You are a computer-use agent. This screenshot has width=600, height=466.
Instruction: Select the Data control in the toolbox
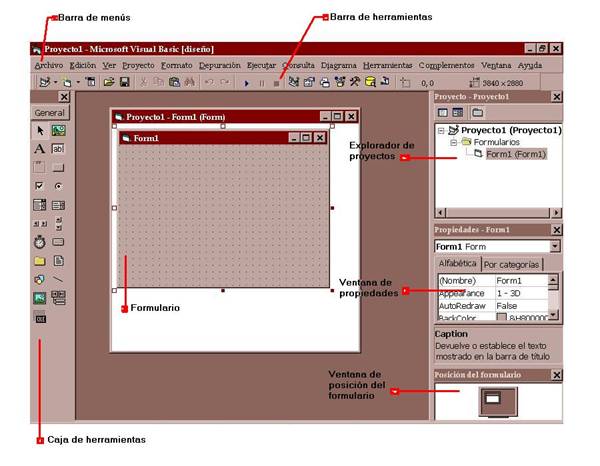58,298
